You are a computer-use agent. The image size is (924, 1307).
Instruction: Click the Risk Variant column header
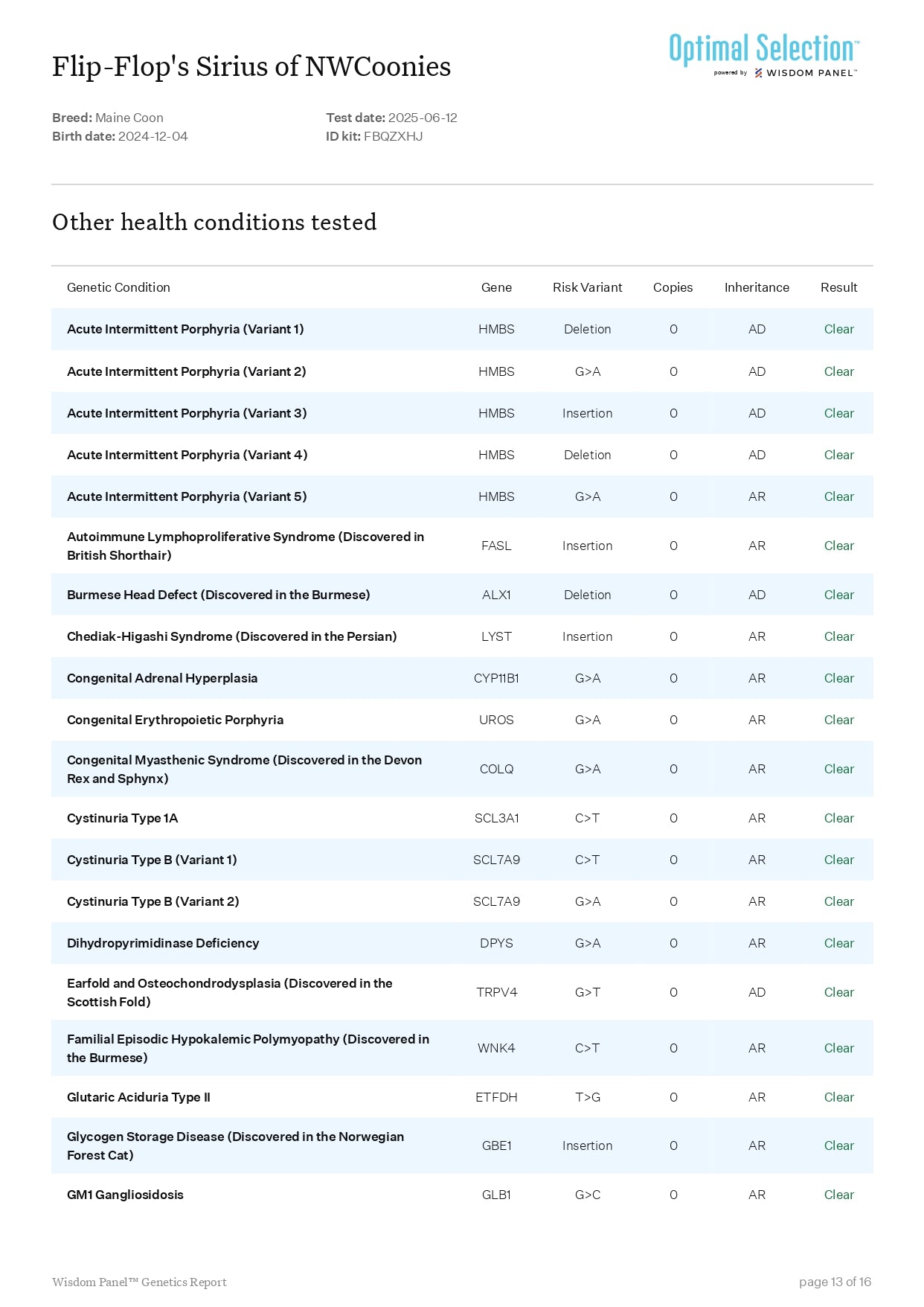pos(587,287)
